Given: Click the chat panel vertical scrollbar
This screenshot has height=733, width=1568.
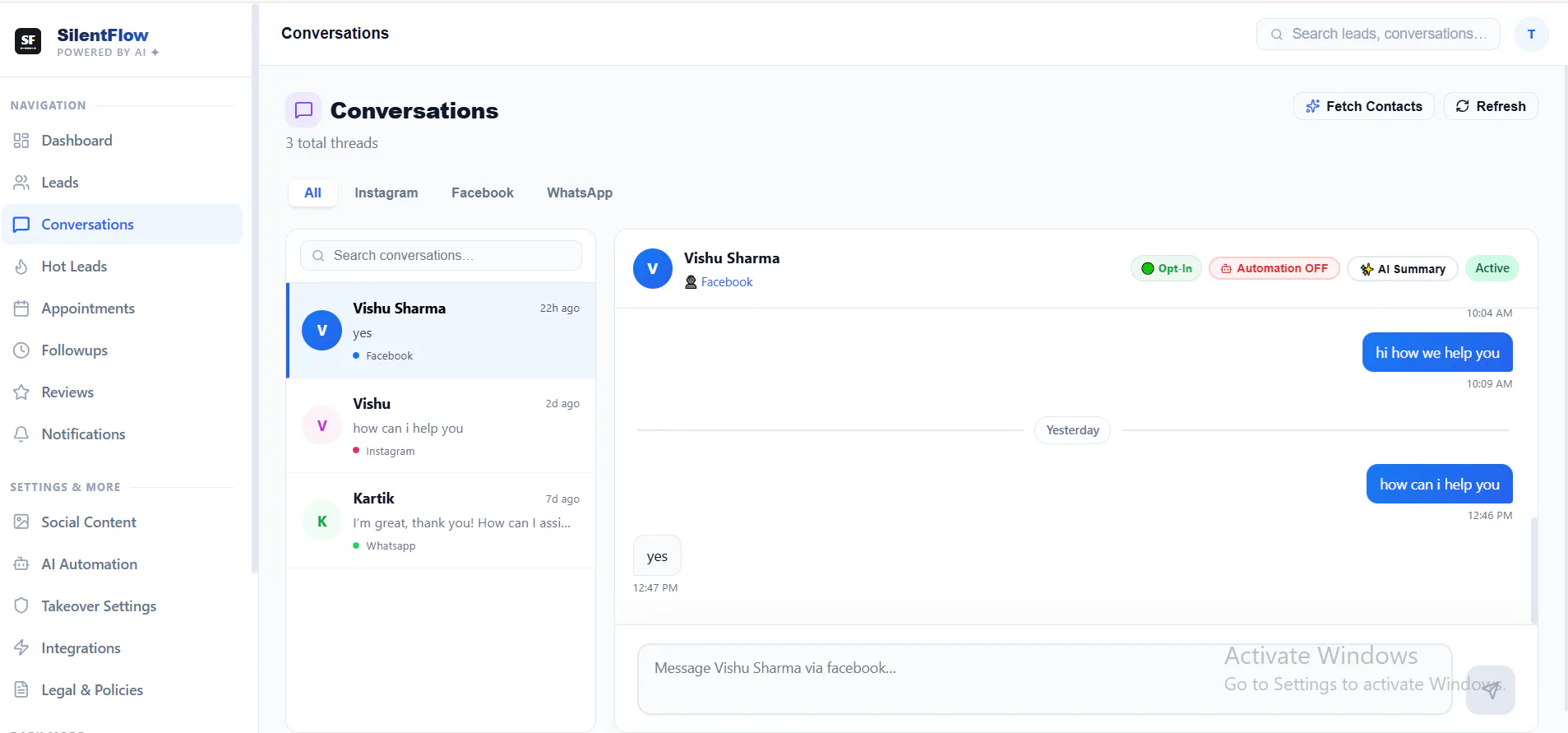Looking at the screenshot, I should pyautogui.click(x=1534, y=569).
